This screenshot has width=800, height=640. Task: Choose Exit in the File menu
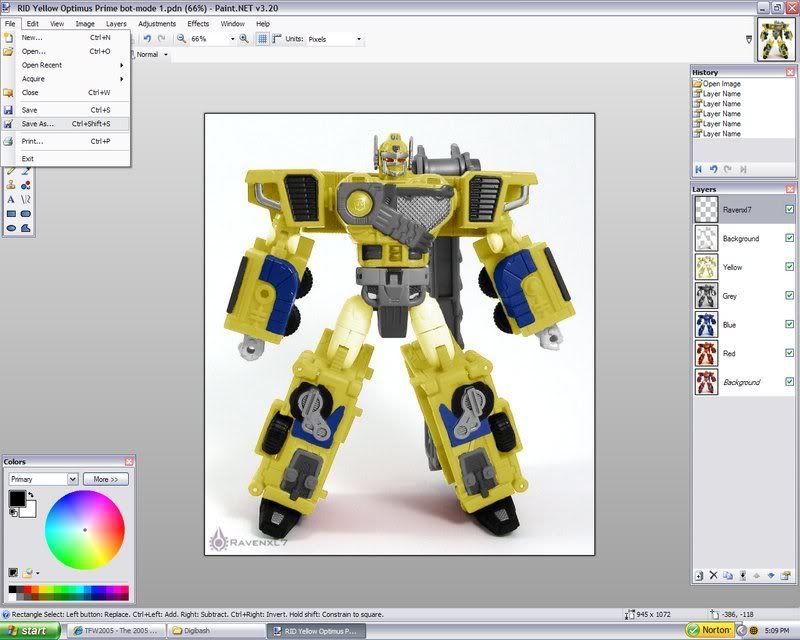point(66,158)
